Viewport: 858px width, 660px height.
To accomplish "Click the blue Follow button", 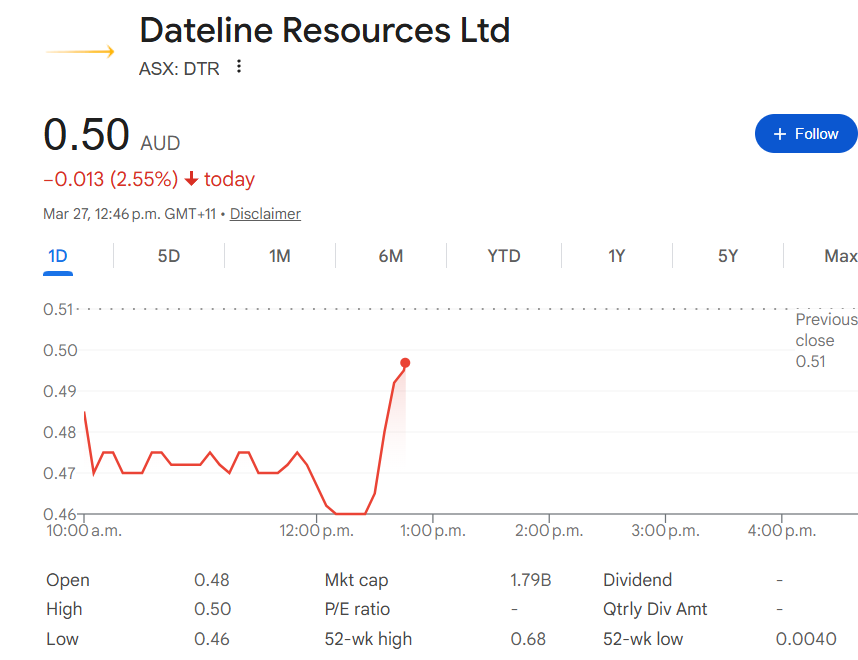I will click(805, 134).
